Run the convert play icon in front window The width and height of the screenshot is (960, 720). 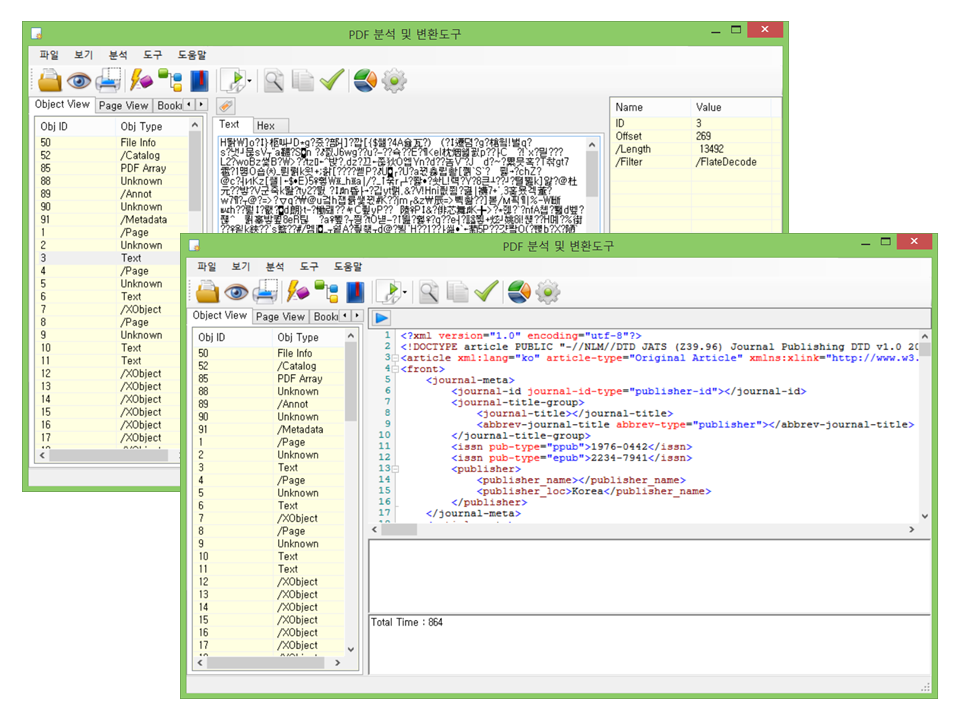click(389, 292)
